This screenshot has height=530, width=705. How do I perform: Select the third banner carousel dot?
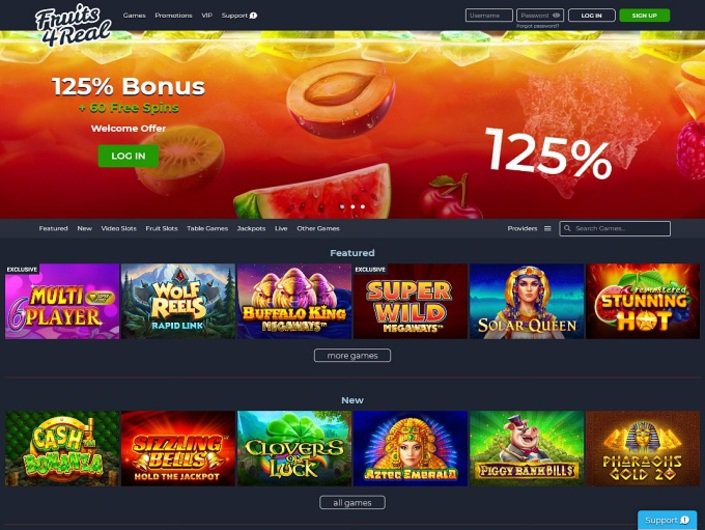[363, 207]
